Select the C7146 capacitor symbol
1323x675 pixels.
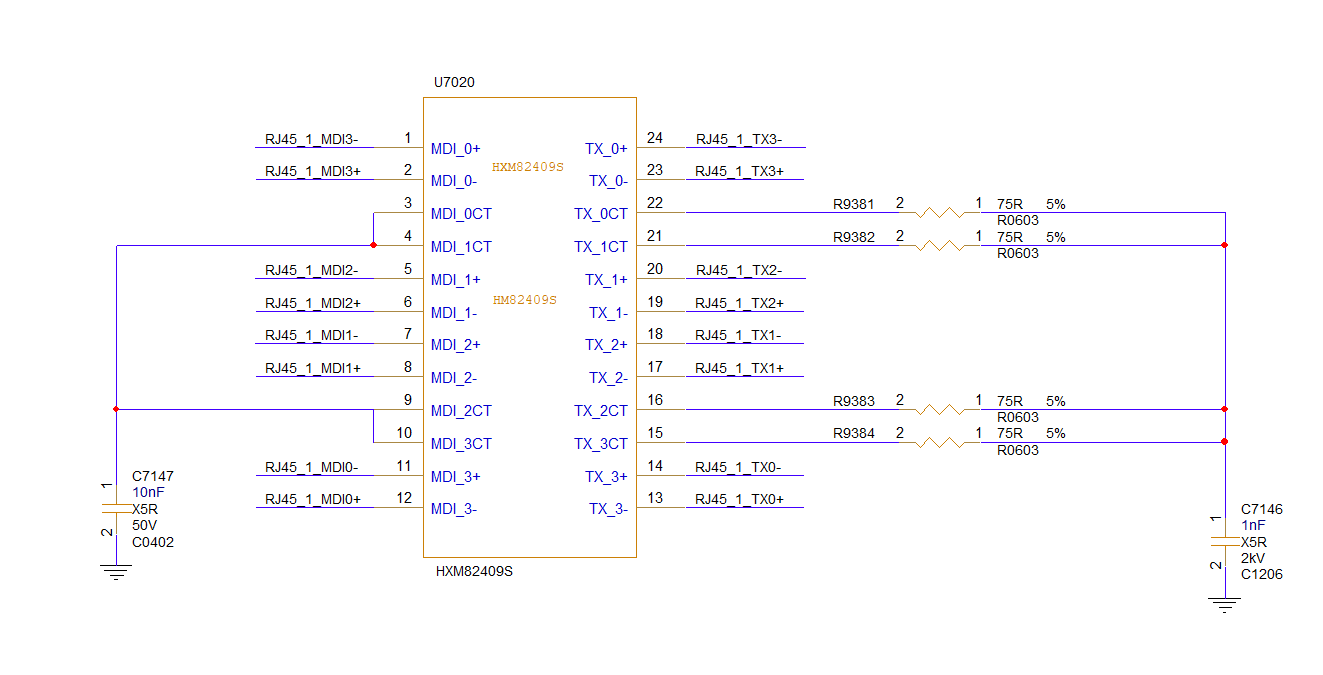point(1225,541)
